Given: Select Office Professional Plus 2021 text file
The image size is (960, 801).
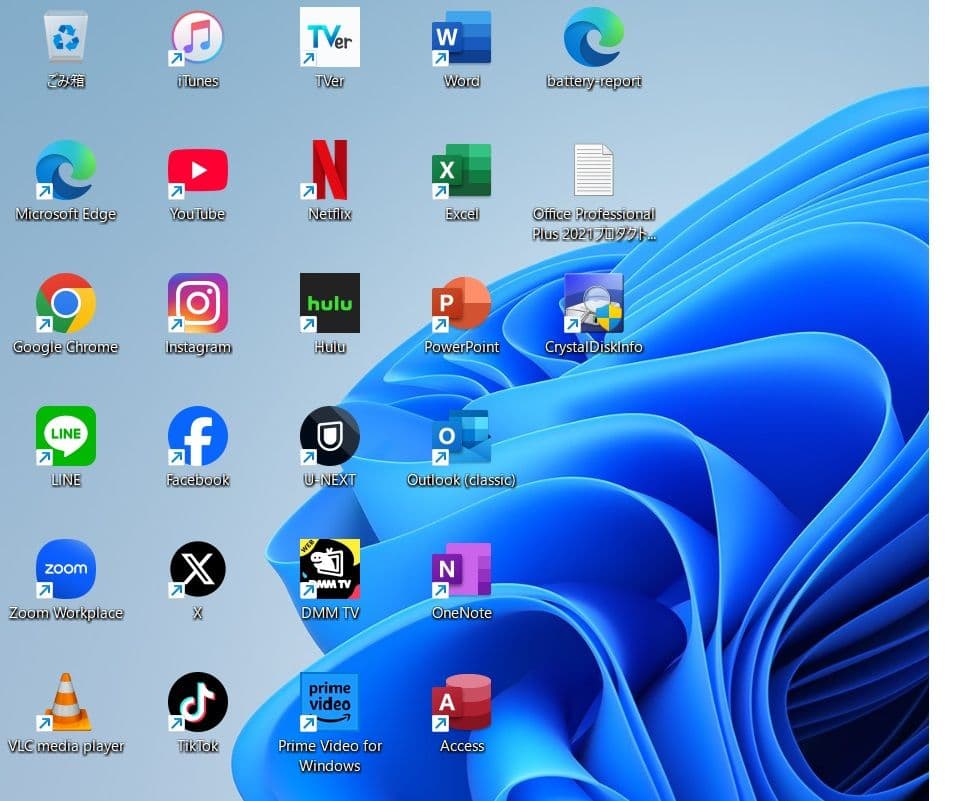Looking at the screenshot, I should (593, 170).
